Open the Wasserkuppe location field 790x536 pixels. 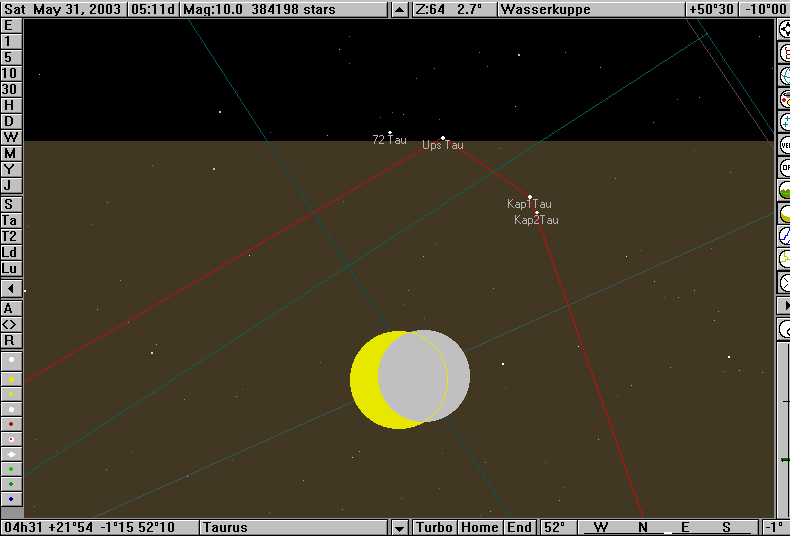coord(589,10)
